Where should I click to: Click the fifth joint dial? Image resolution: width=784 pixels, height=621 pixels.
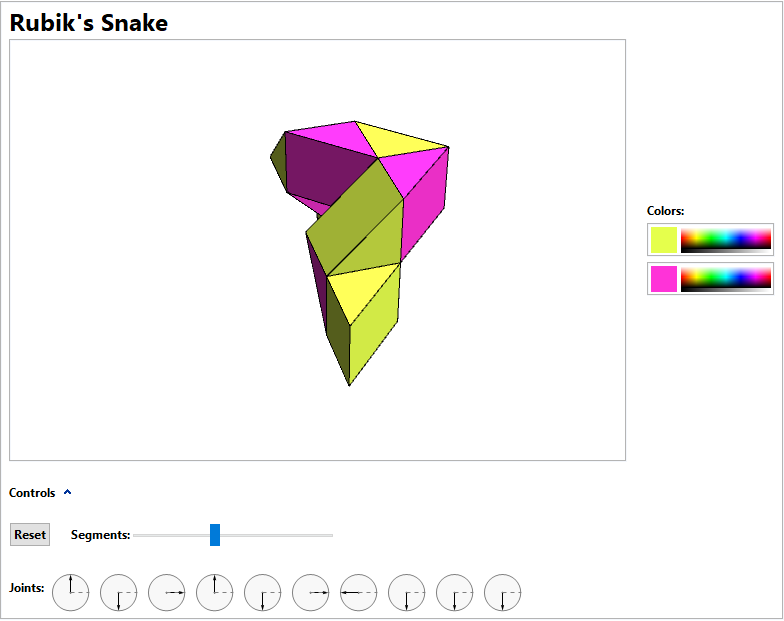(263, 593)
